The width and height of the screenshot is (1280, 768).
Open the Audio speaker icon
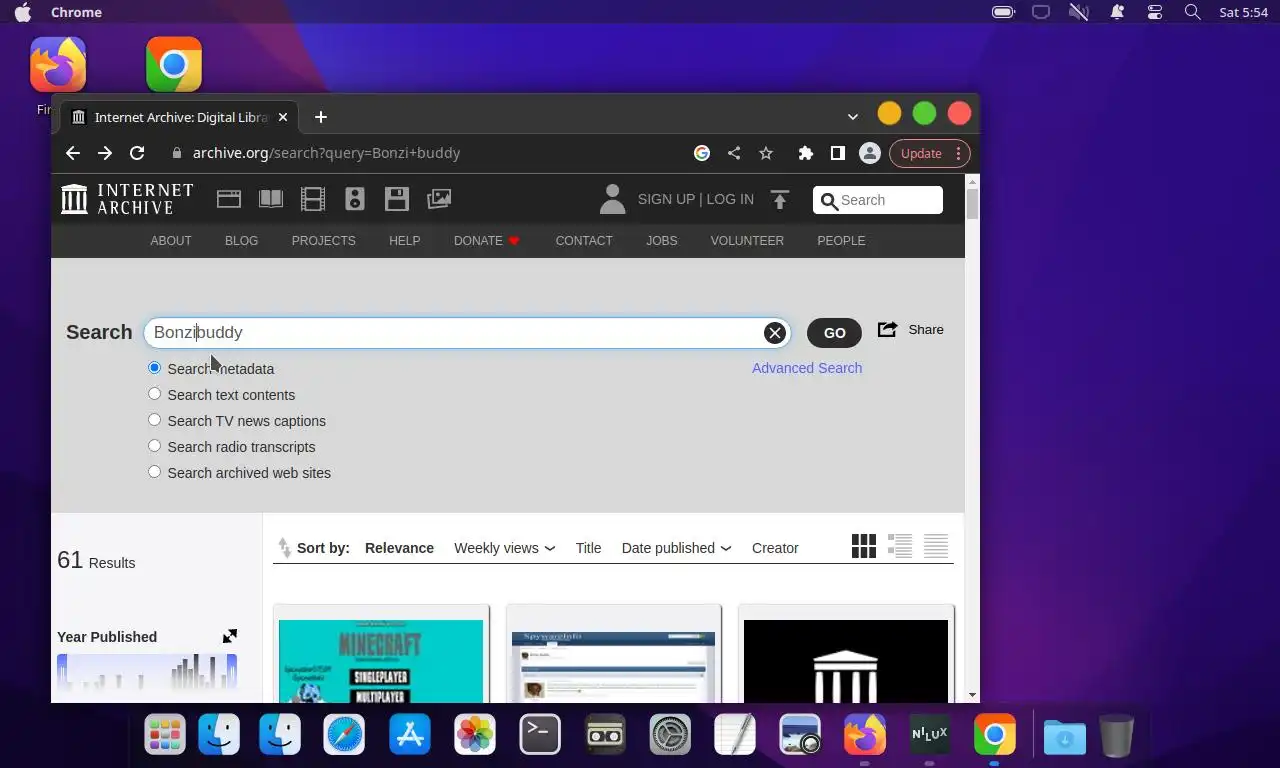pyautogui.click(x=355, y=199)
